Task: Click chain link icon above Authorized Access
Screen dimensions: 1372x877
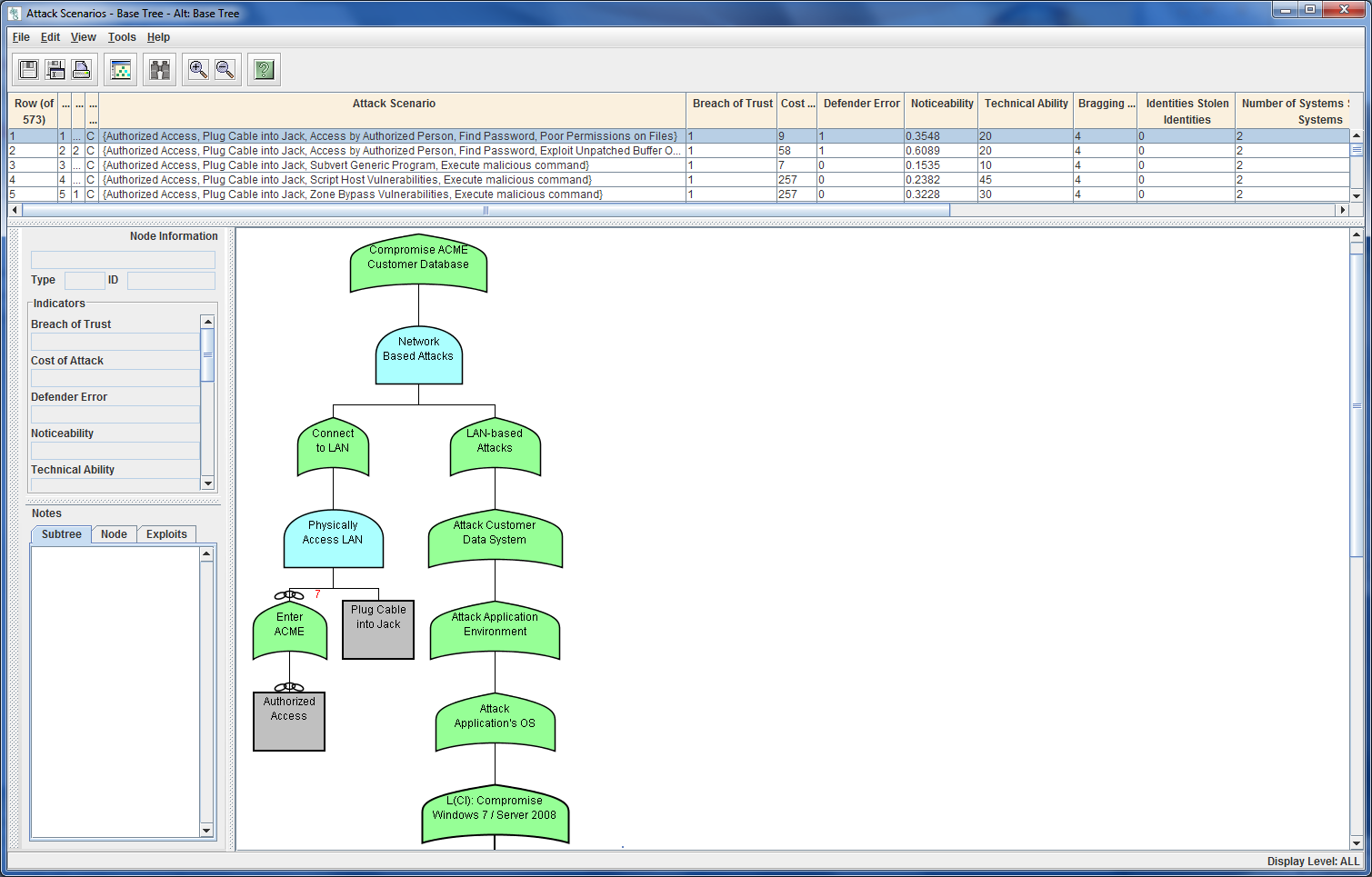Action: pyautogui.click(x=289, y=687)
